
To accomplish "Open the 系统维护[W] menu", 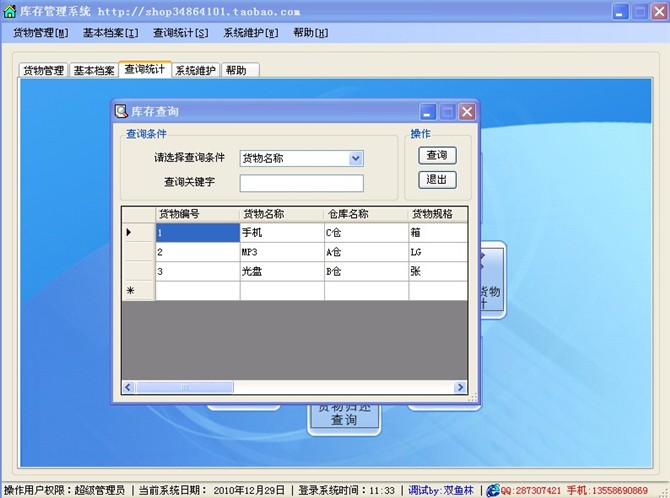I will click(x=251, y=33).
